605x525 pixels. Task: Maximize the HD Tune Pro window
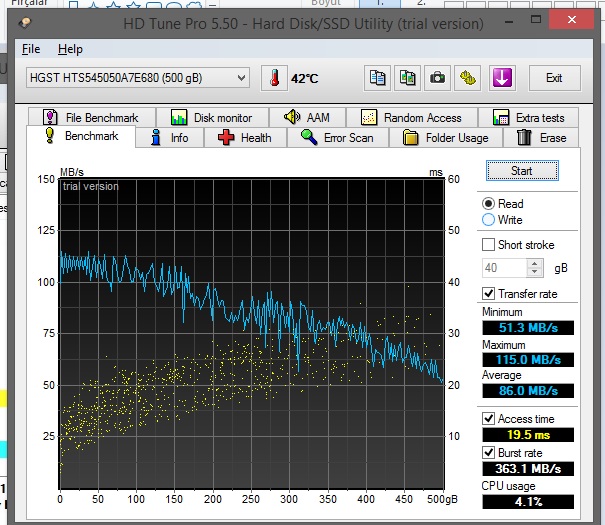536,20
